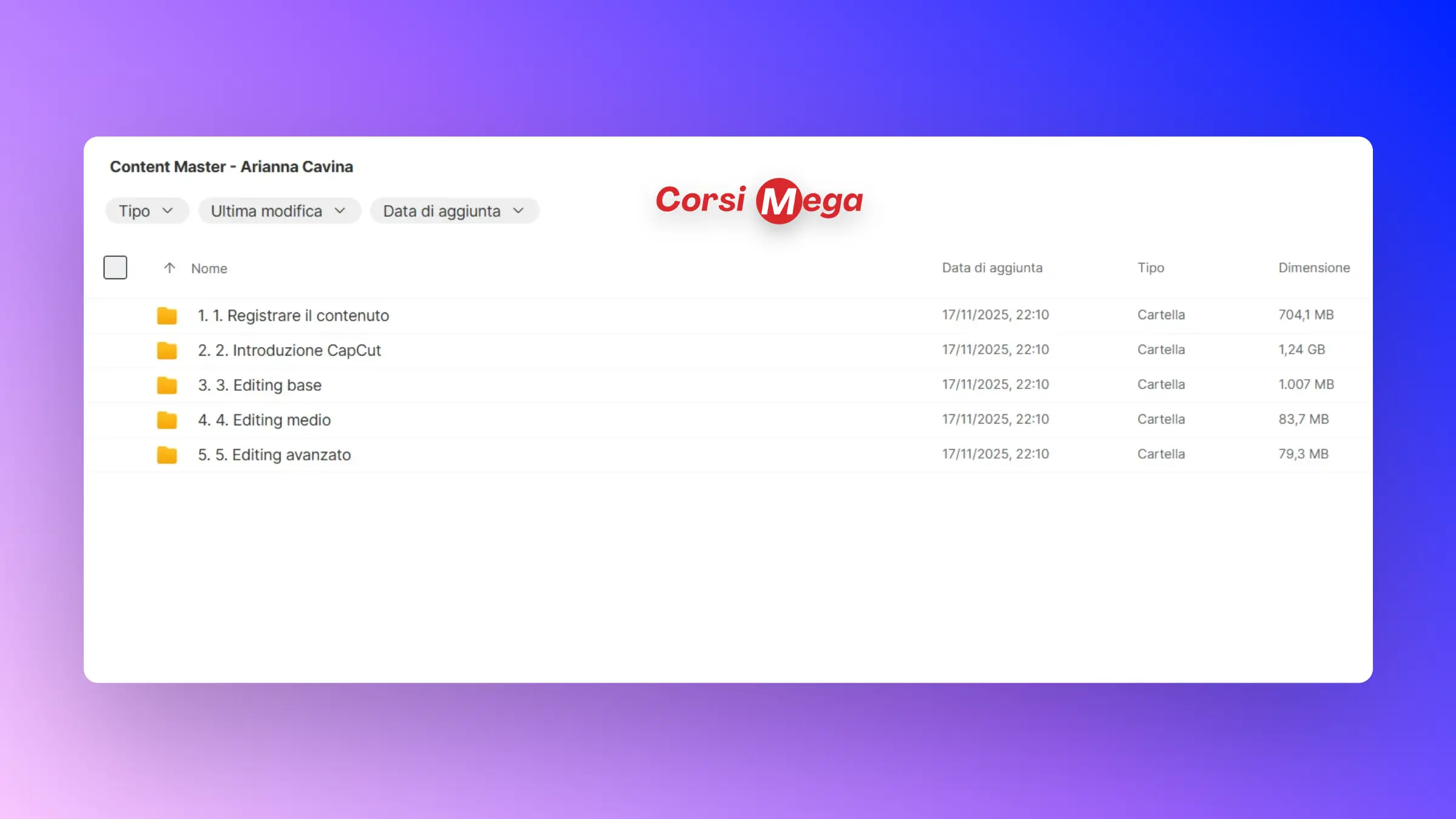Viewport: 1456px width, 819px height.
Task: Click the Tipo column header
Action: [x=1150, y=268]
